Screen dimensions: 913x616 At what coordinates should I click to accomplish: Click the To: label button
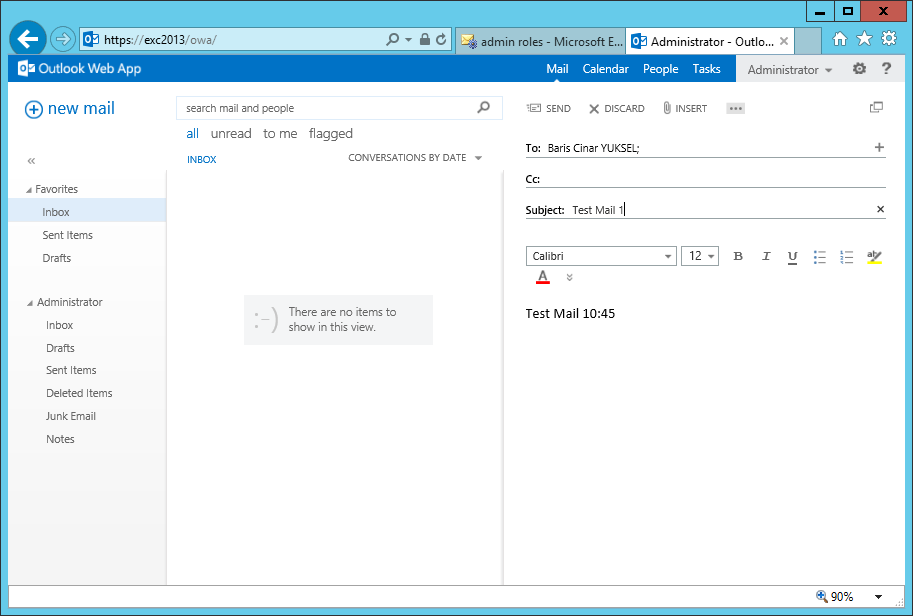point(533,148)
